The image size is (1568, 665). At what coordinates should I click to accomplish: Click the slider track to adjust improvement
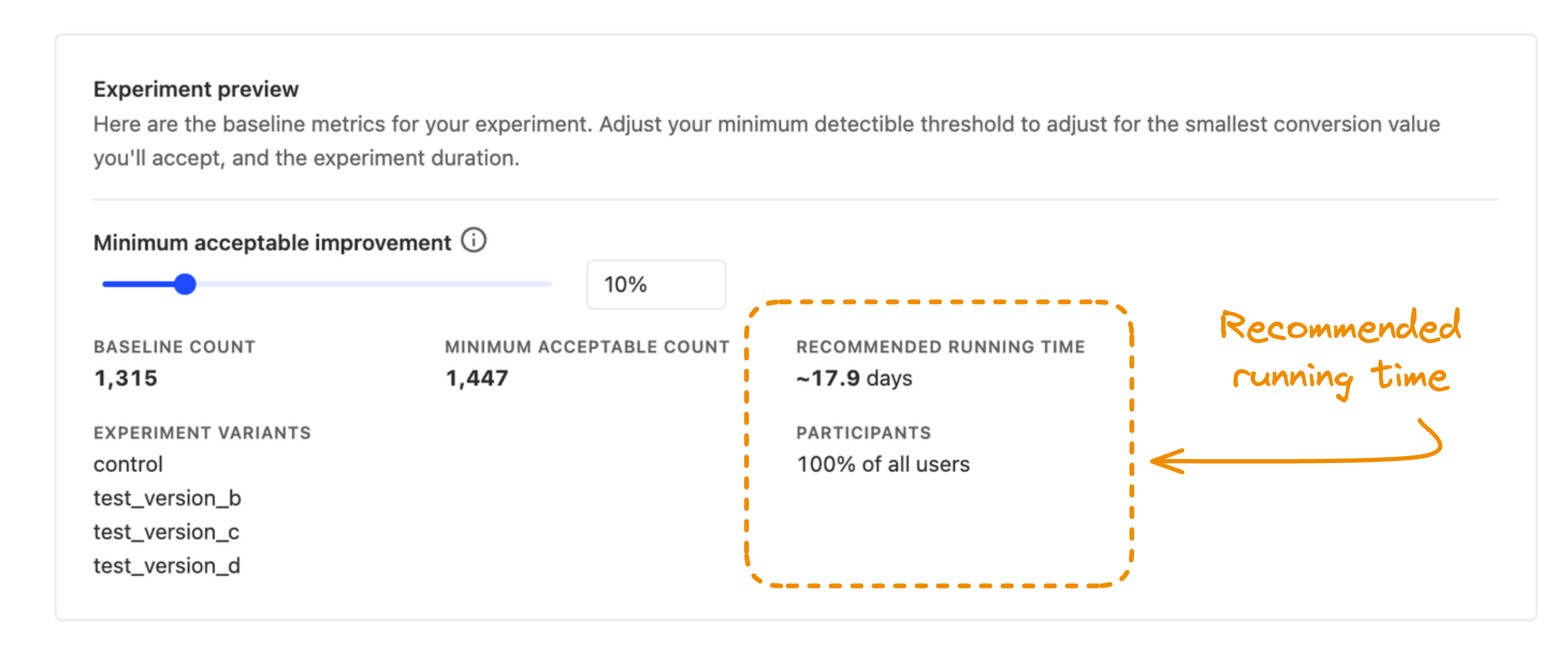pyautogui.click(x=365, y=283)
